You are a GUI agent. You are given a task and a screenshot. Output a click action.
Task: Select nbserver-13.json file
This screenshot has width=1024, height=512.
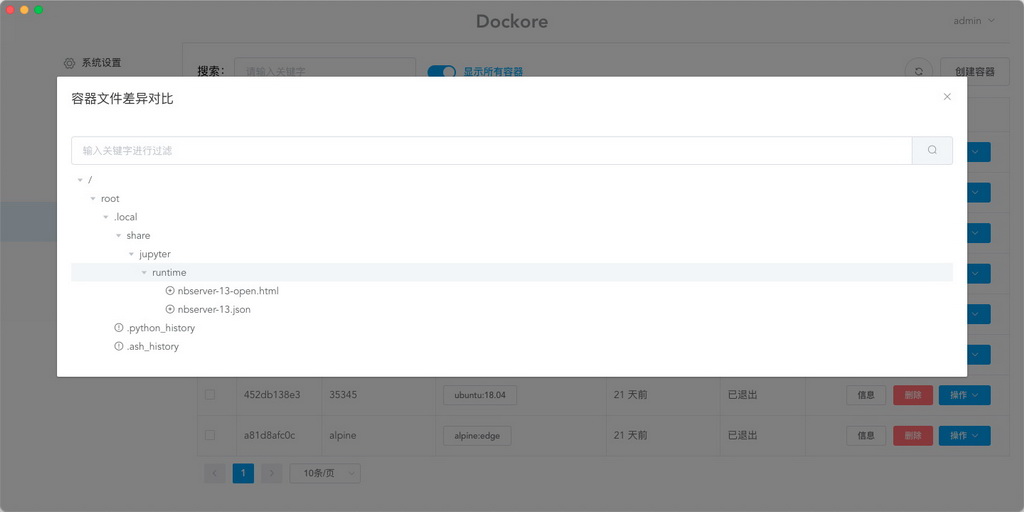tap(214, 310)
